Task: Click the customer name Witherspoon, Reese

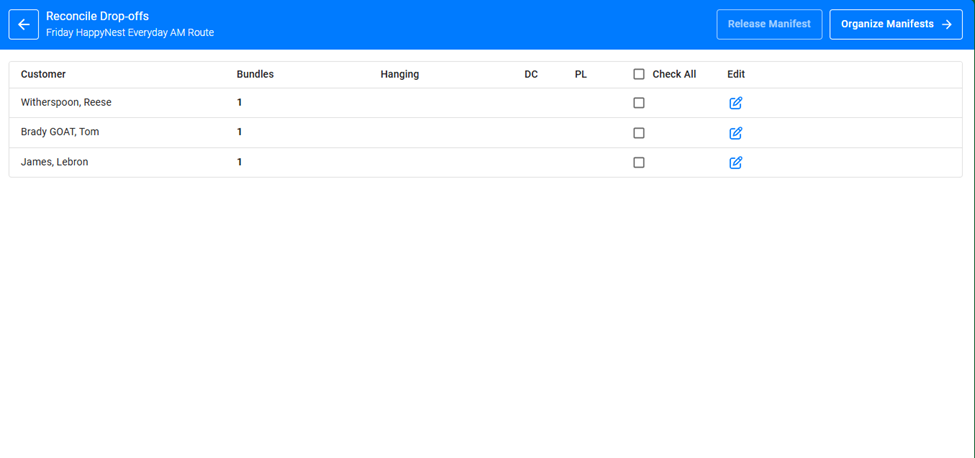Action: 69,102
